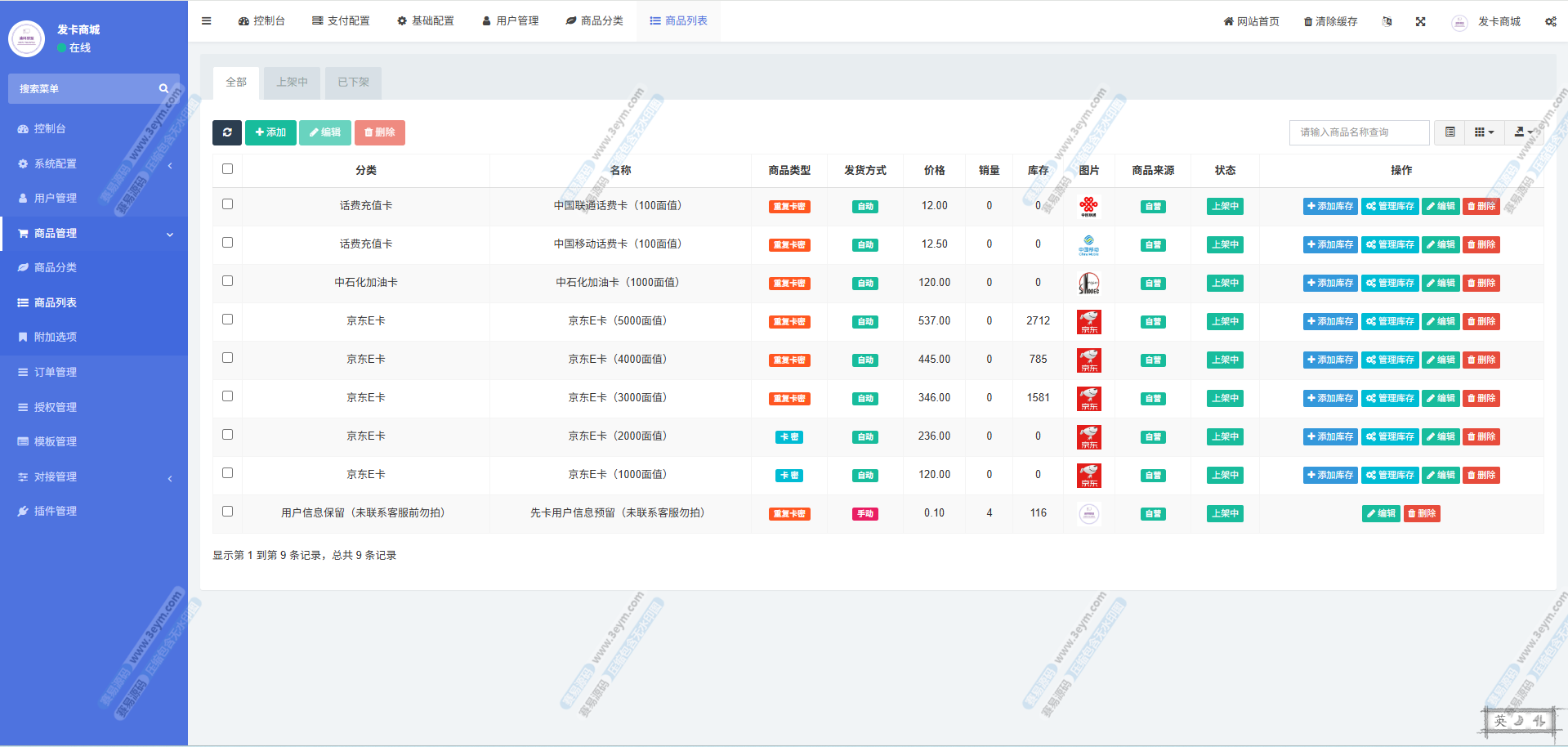Click the 京东 thumbnail for 京东E卡 (4000面值)
Screen dimensions: 1568x747
pyautogui.click(x=1088, y=360)
